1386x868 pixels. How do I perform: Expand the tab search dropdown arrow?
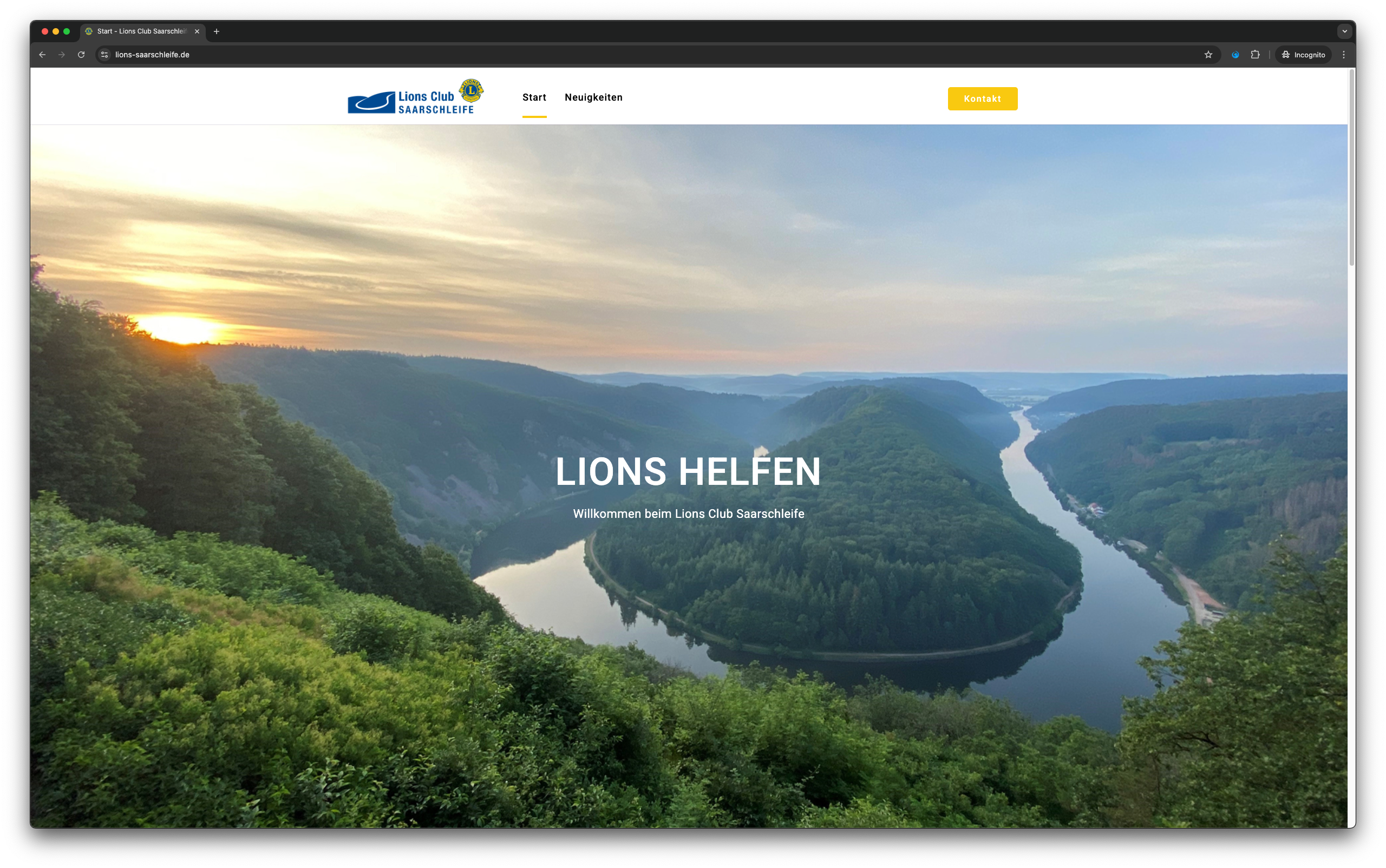pos(1344,31)
